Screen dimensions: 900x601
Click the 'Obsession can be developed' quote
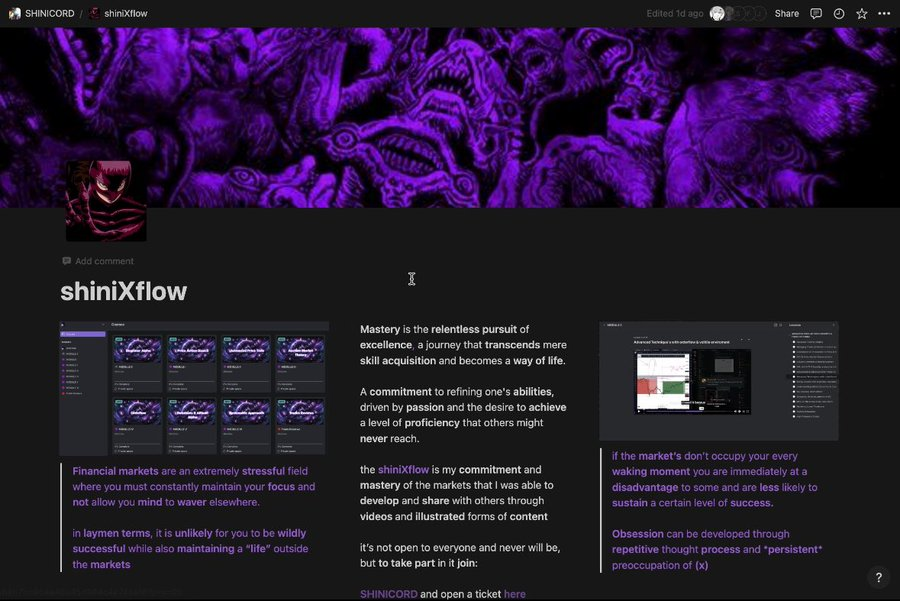coord(717,549)
